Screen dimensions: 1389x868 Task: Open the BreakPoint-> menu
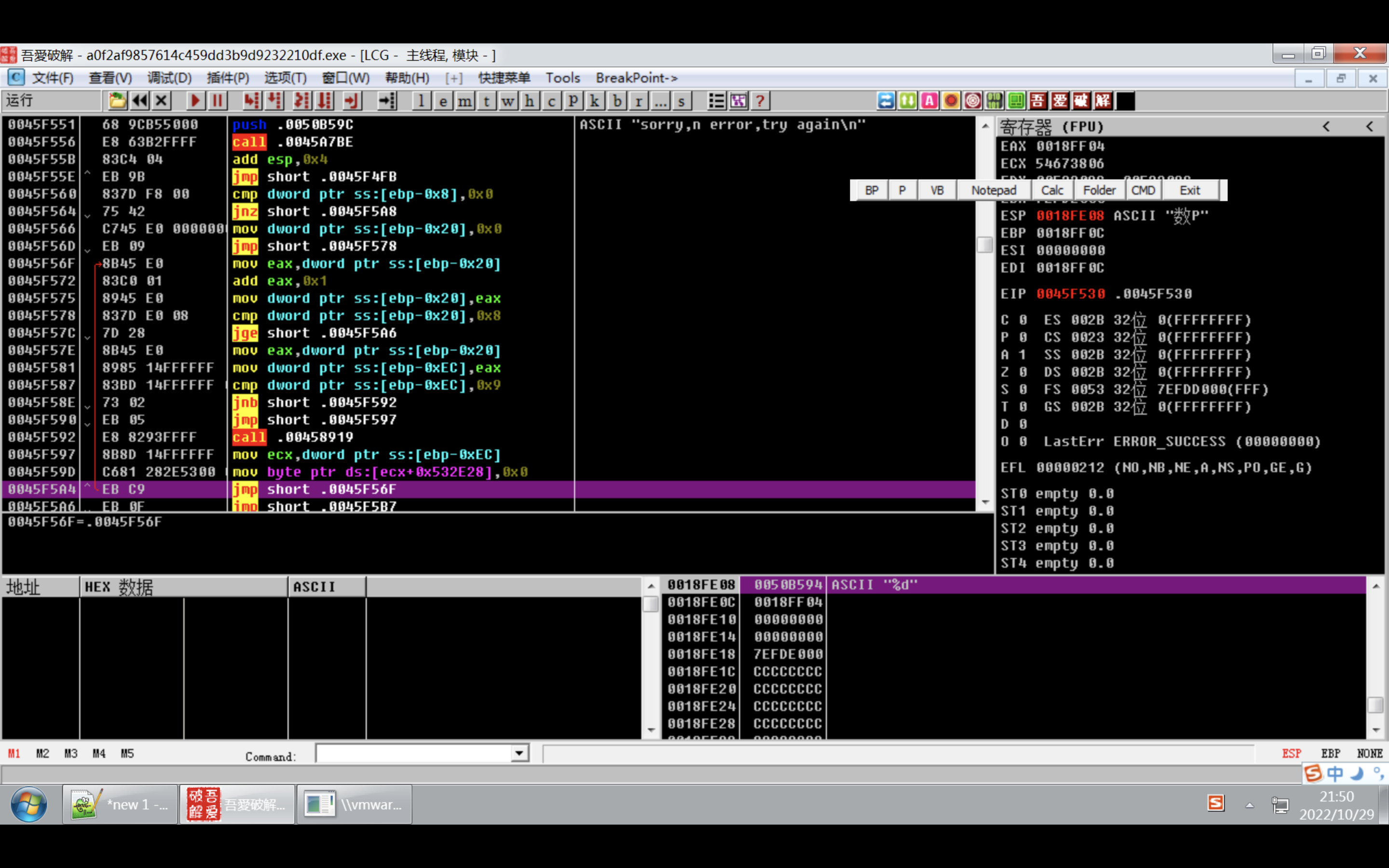tap(637, 78)
